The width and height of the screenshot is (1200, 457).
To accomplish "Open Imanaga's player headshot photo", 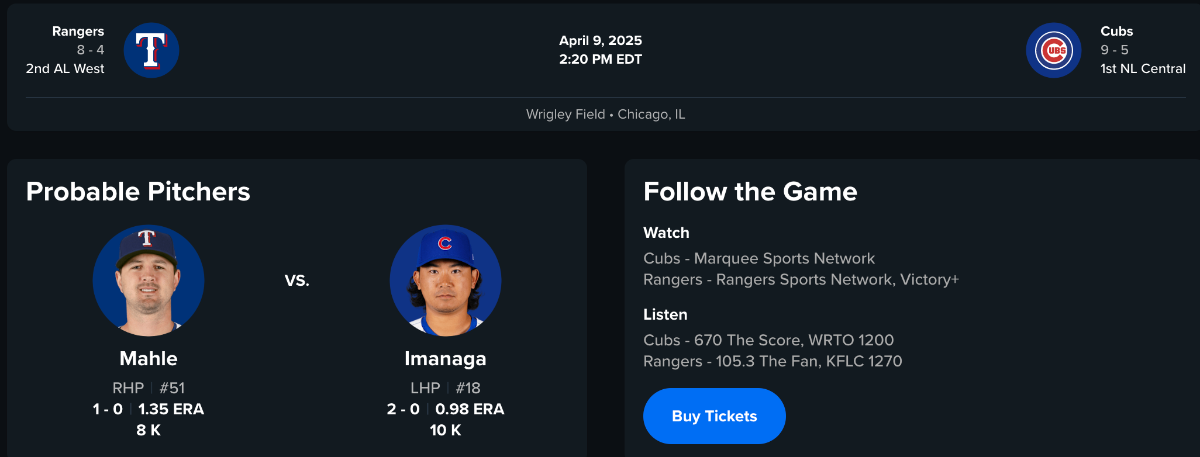I will click(445, 281).
